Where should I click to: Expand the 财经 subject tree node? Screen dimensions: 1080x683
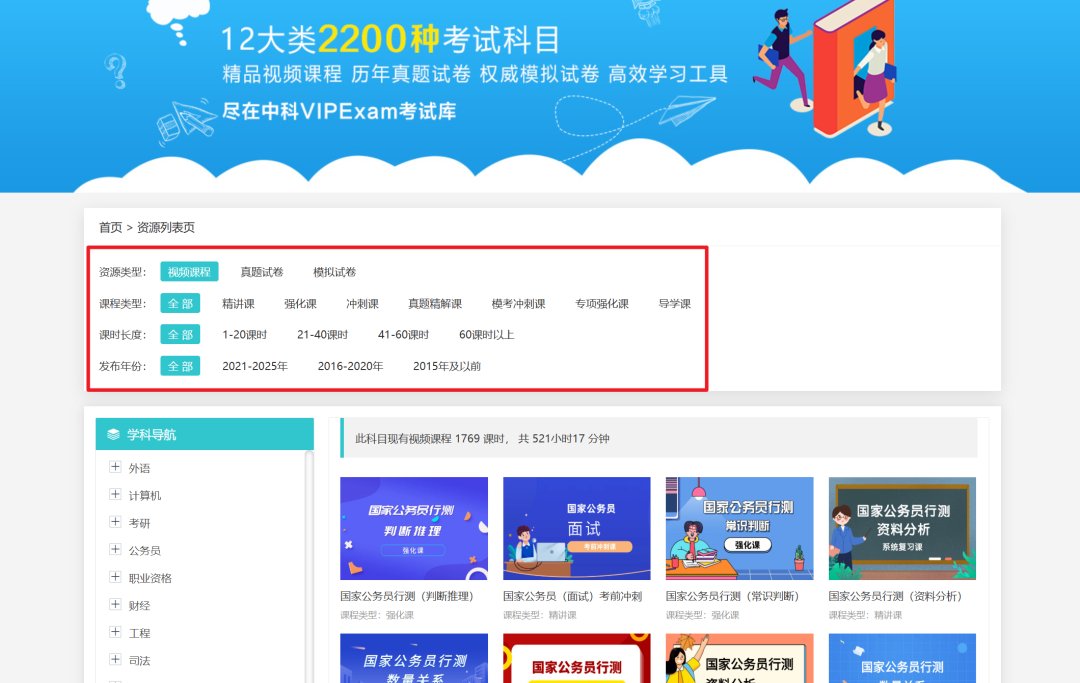115,605
